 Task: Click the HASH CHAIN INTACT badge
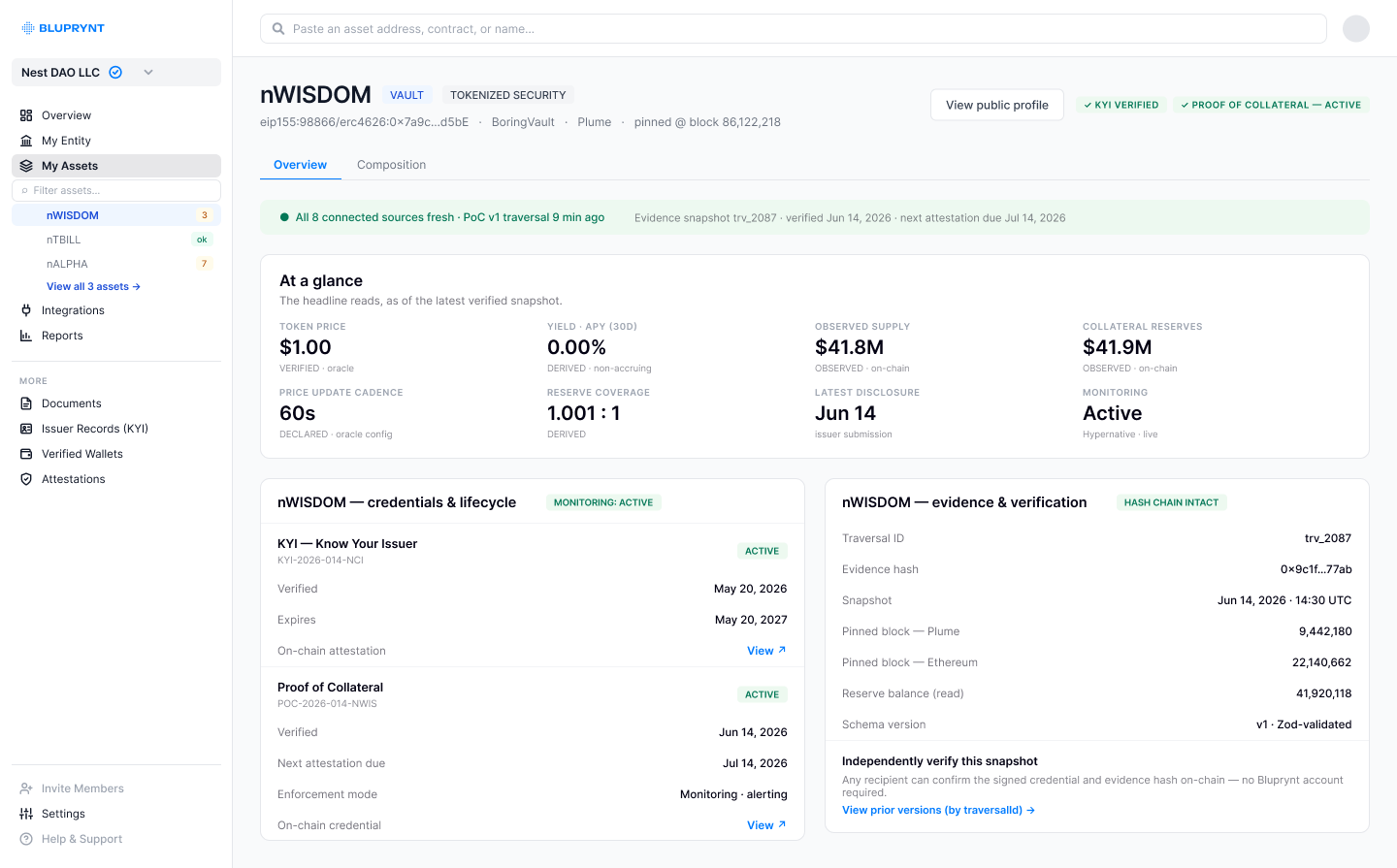[1171, 502]
